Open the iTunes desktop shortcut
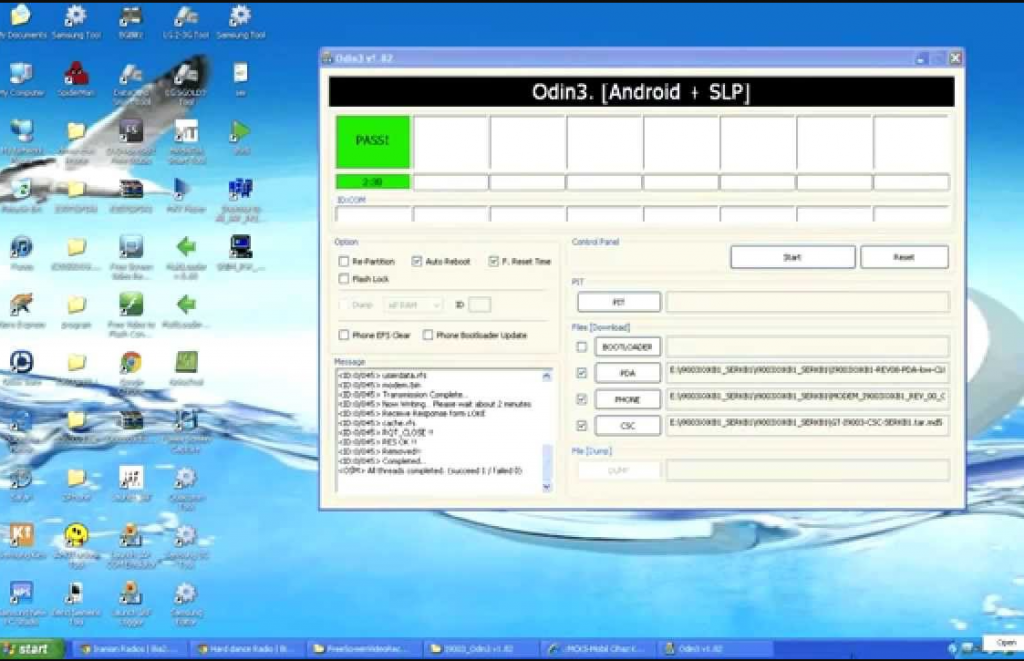 20,248
